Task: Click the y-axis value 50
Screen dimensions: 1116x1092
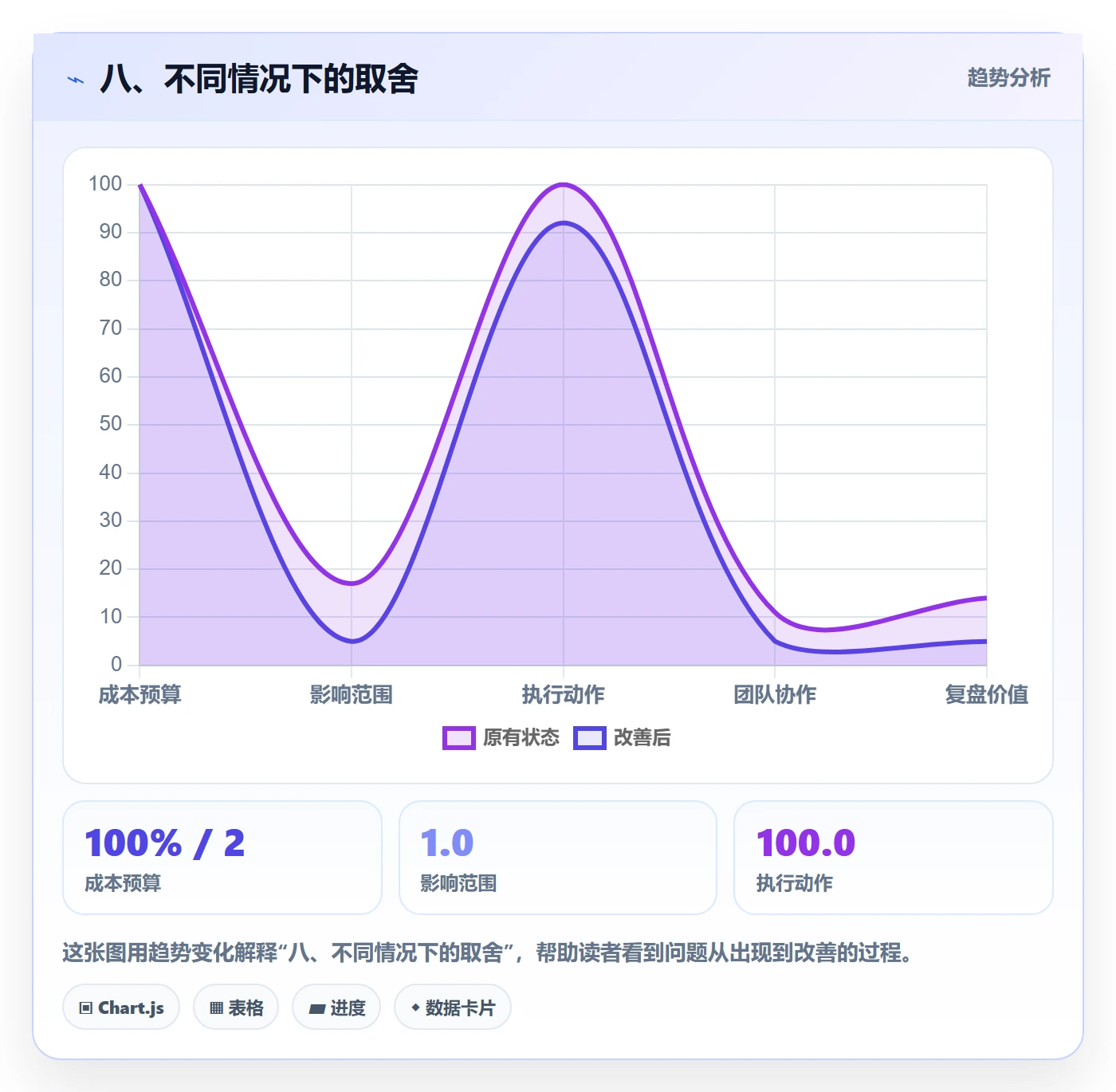Action: click(x=111, y=424)
